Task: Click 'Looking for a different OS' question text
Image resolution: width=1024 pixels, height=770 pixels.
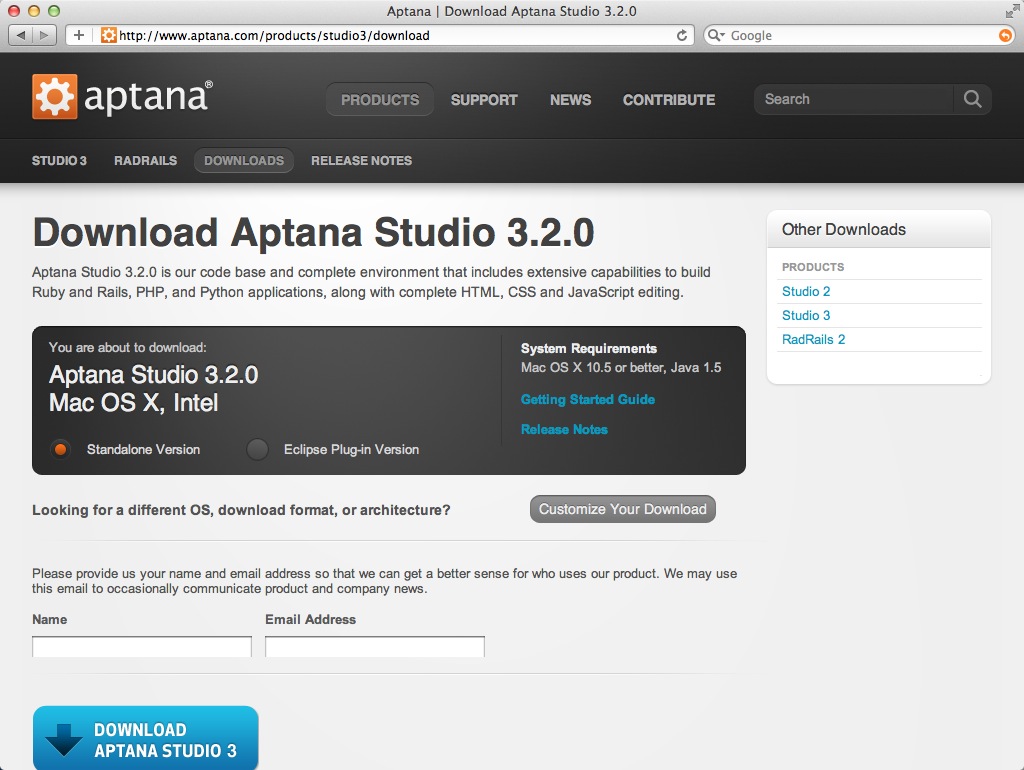Action: point(241,510)
